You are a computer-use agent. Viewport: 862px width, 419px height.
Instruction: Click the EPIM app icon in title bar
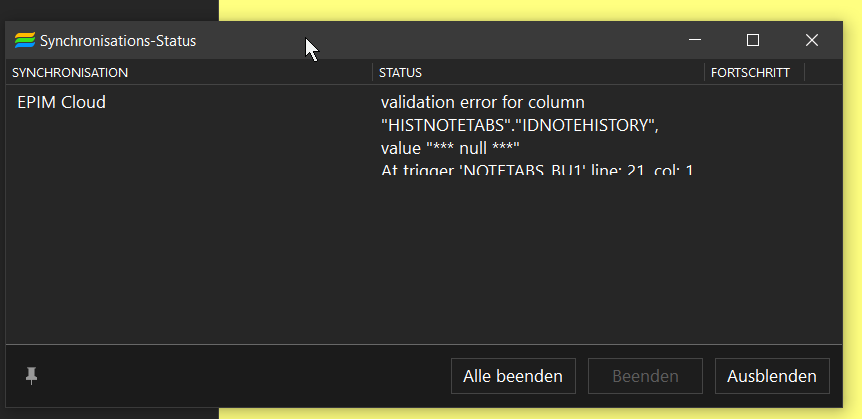(x=25, y=40)
